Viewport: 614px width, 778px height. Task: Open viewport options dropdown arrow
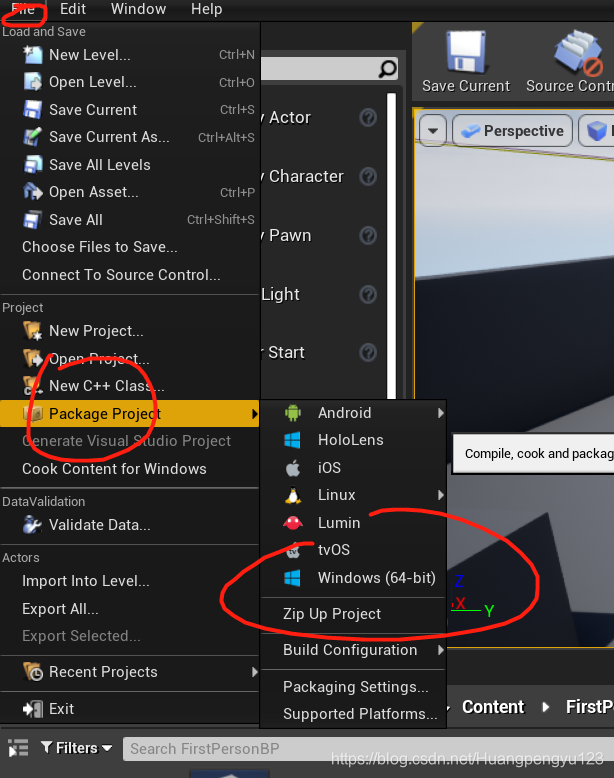click(x=432, y=130)
